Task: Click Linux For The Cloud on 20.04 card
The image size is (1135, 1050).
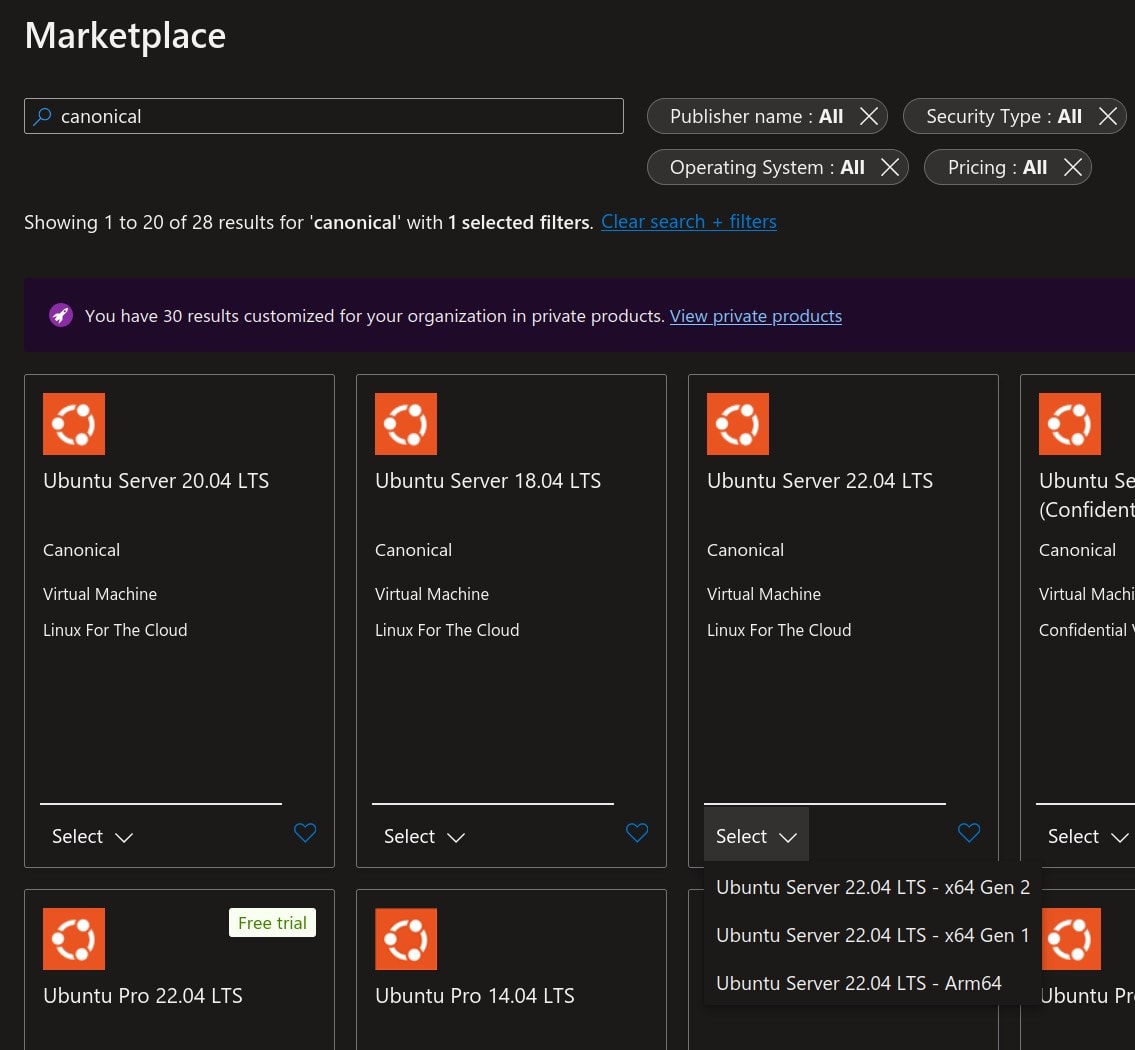Action: coord(115,630)
